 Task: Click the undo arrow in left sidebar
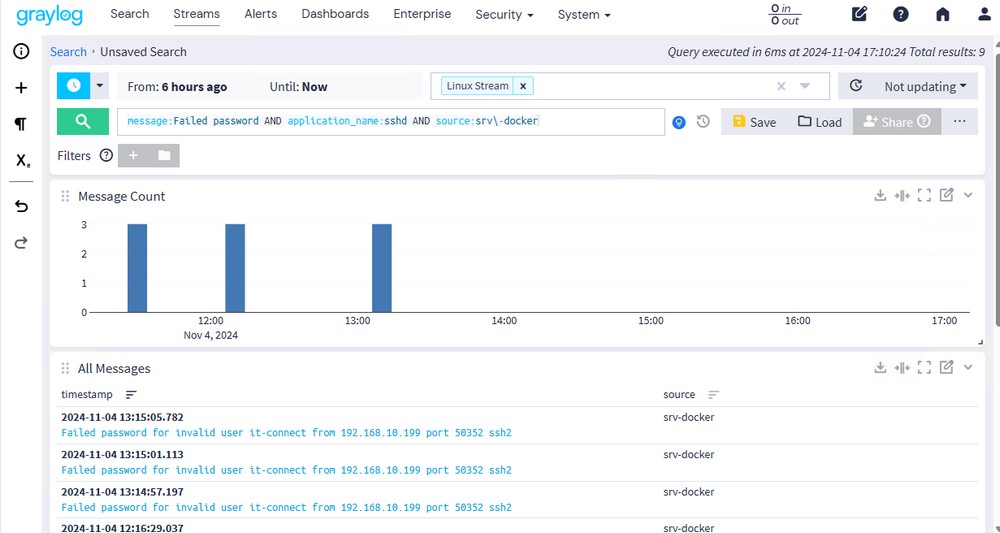tap(21, 206)
